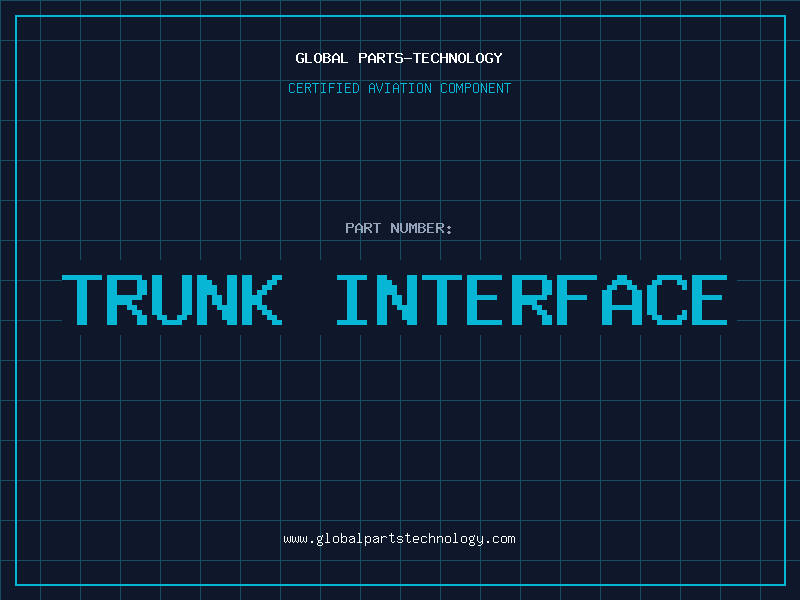Viewport: 800px width, 600px height.
Task: Click the "www" prefix of the URL
Action: pos(295,539)
